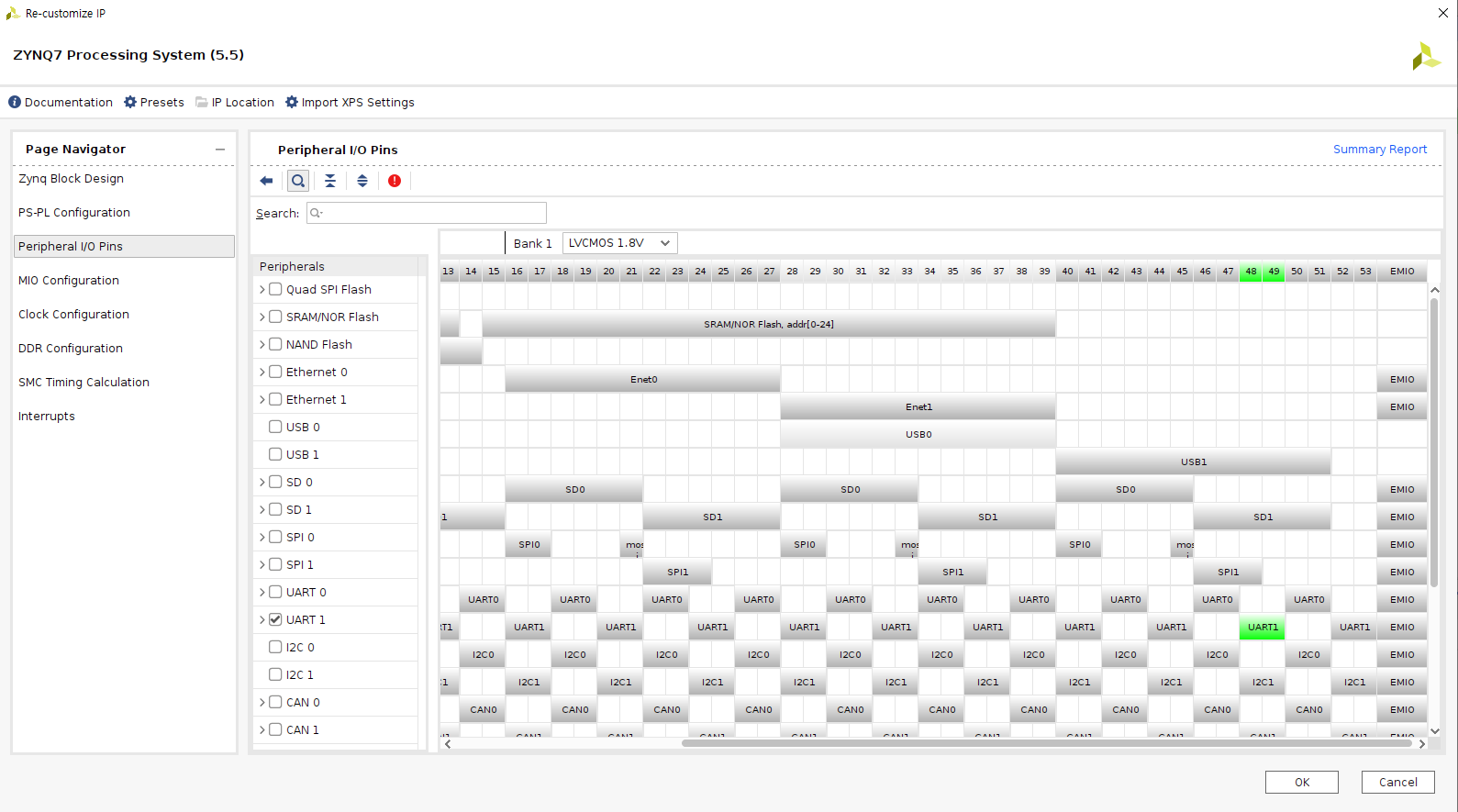Click the Presets gear icon
This screenshot has width=1458, height=812.
point(130,102)
